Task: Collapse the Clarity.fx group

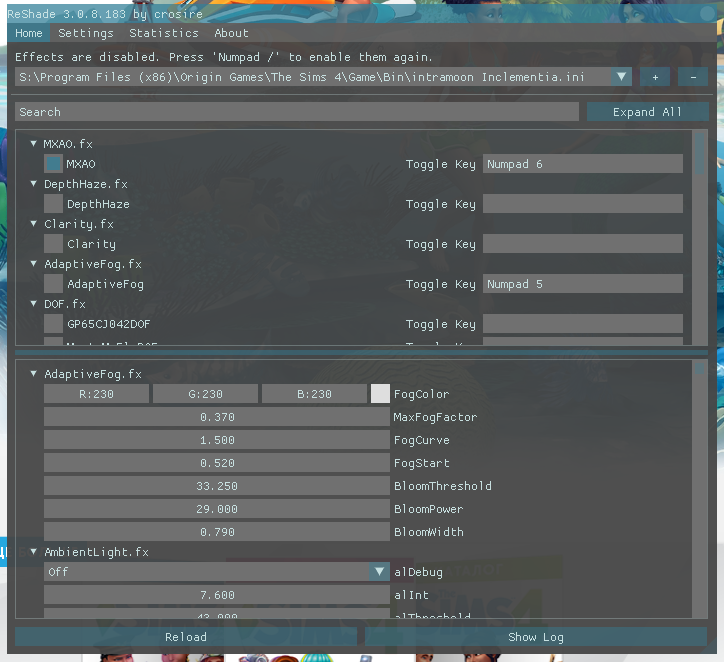Action: [33, 224]
